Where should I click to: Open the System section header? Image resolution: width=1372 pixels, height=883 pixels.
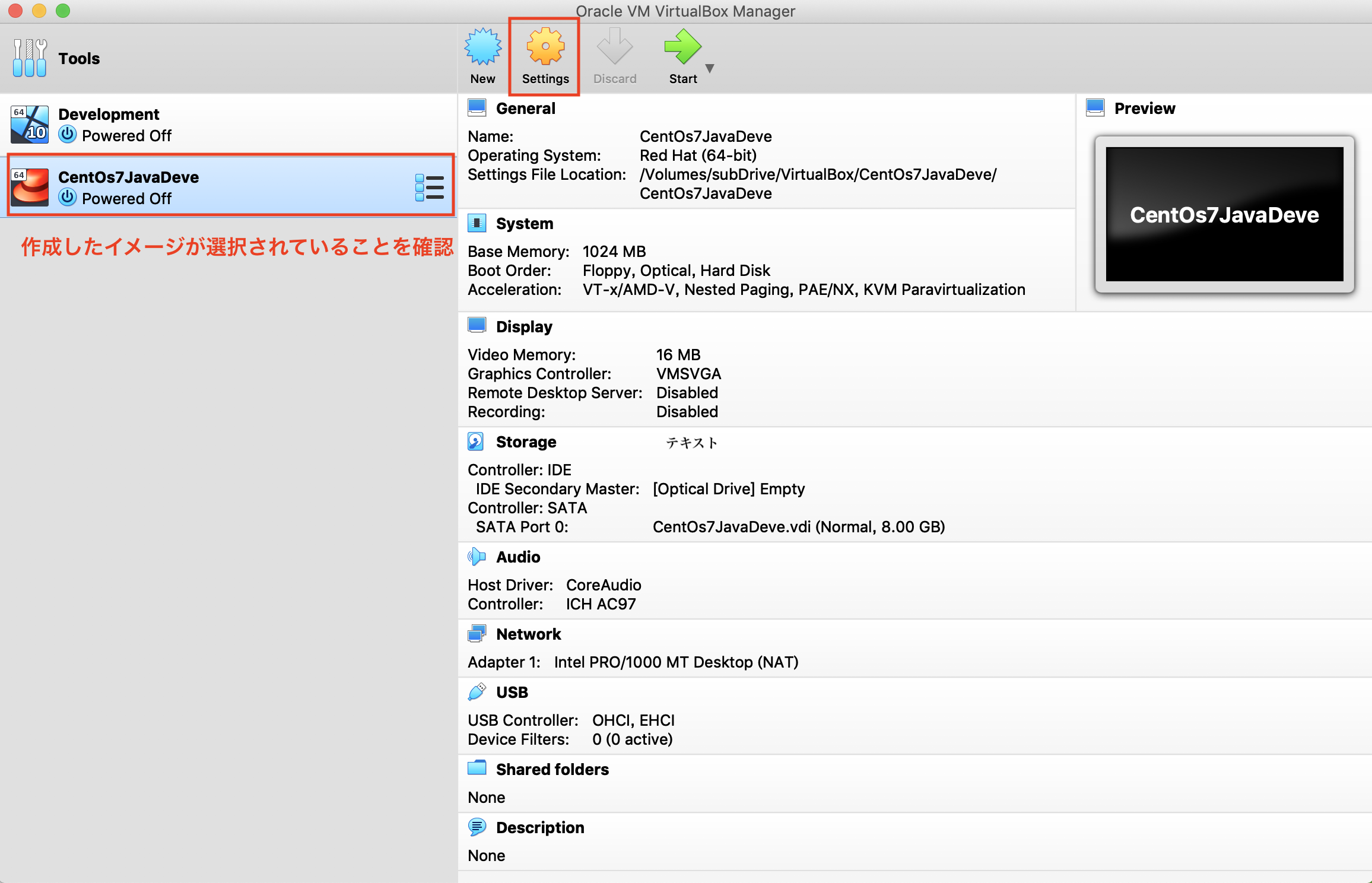coord(524,224)
